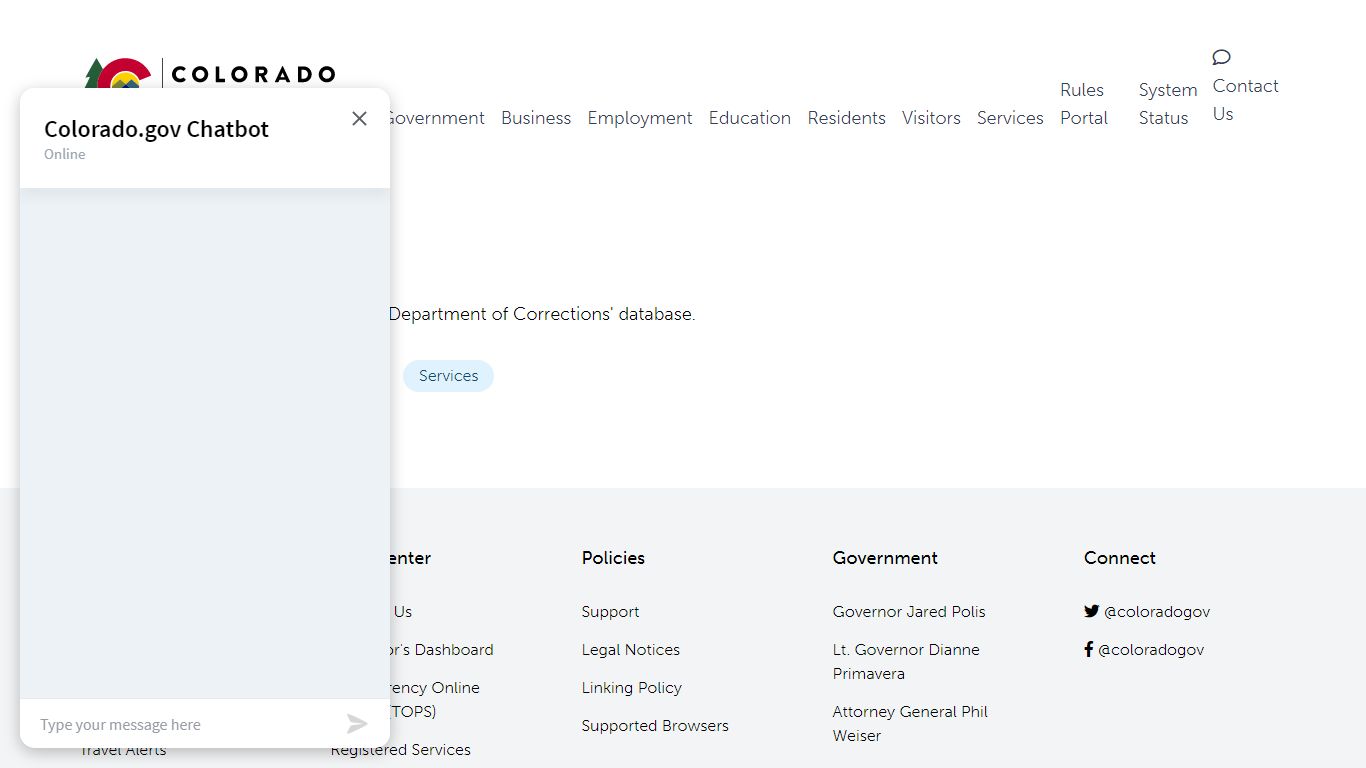Visit Governor Jared Polis link

(x=908, y=612)
